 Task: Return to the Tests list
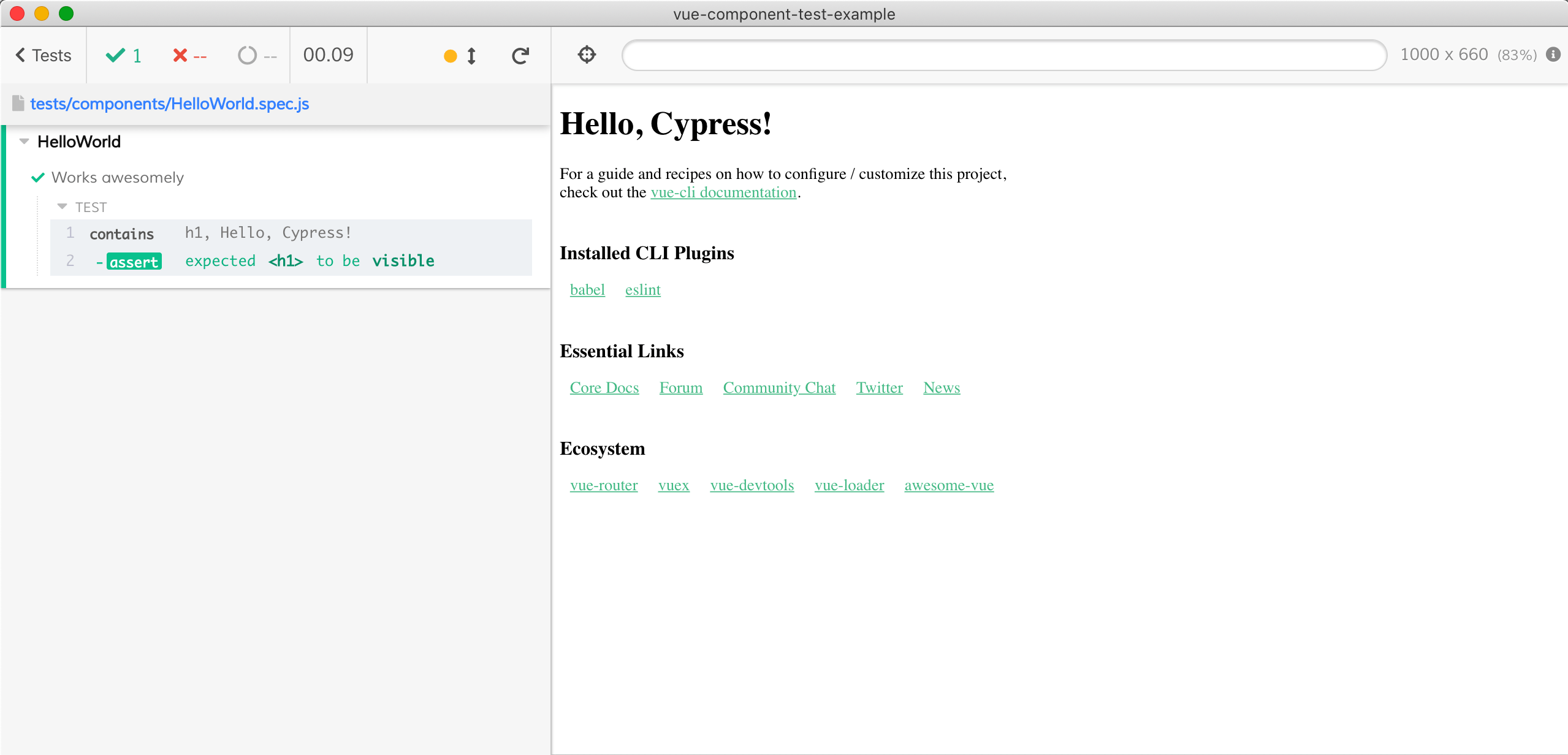tap(43, 55)
